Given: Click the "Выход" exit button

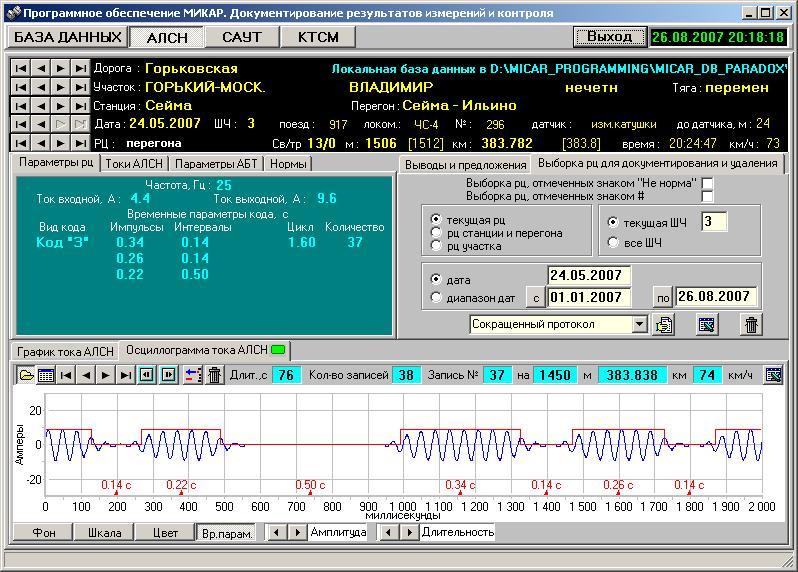Looking at the screenshot, I should 609,37.
